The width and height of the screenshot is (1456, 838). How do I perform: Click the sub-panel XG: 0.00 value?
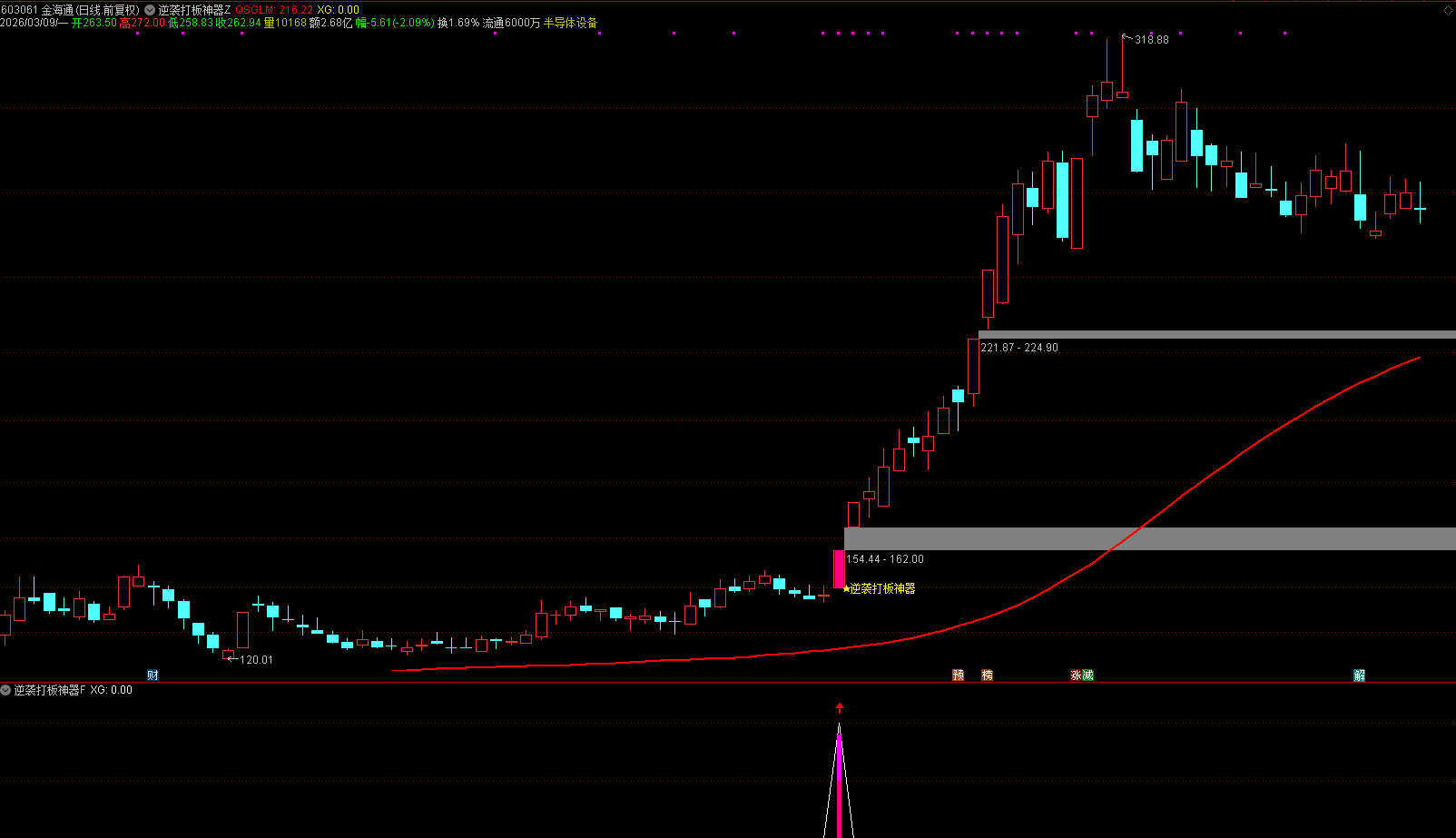111,690
